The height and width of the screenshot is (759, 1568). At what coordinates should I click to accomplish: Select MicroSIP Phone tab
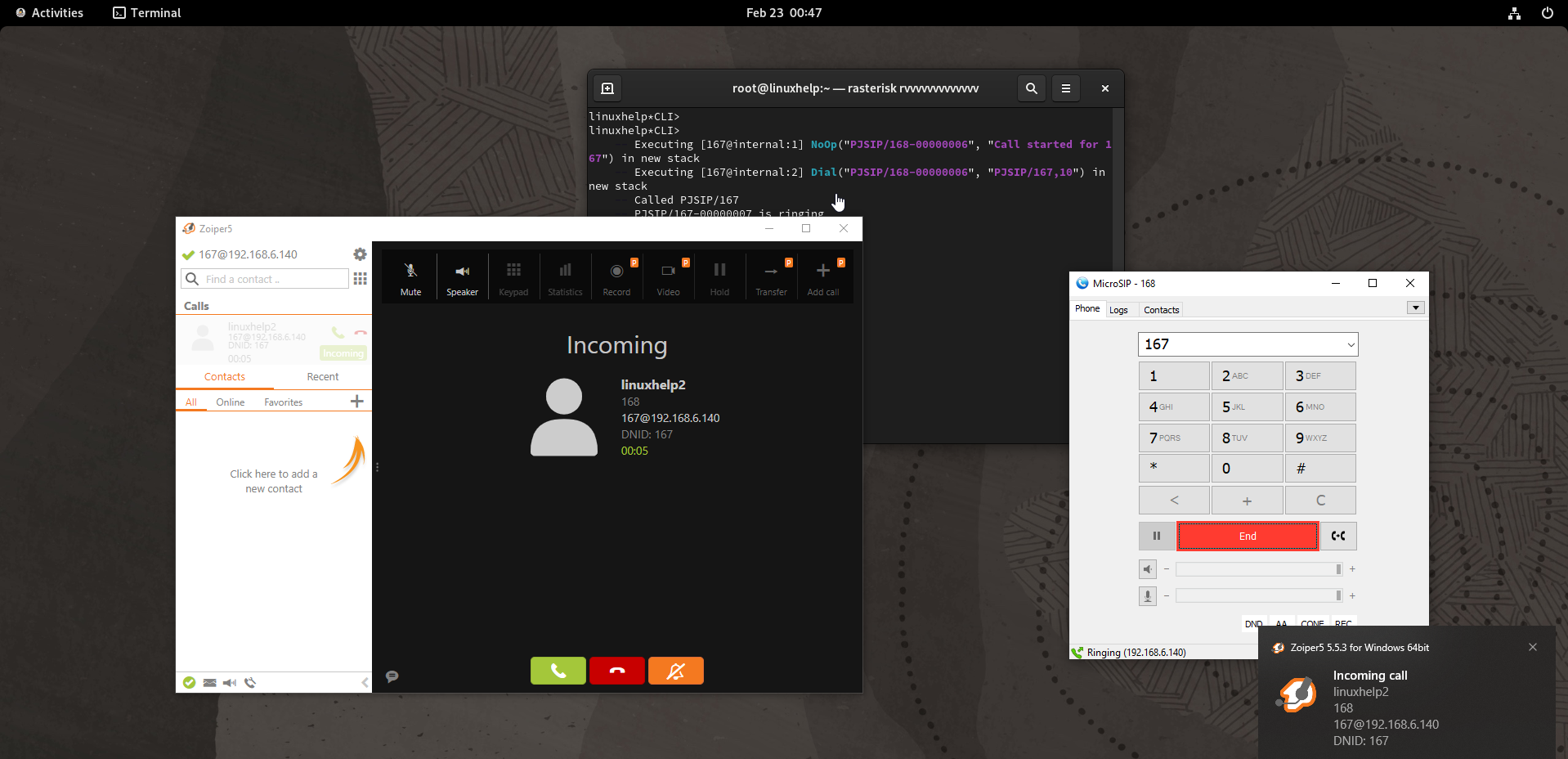[1087, 308]
